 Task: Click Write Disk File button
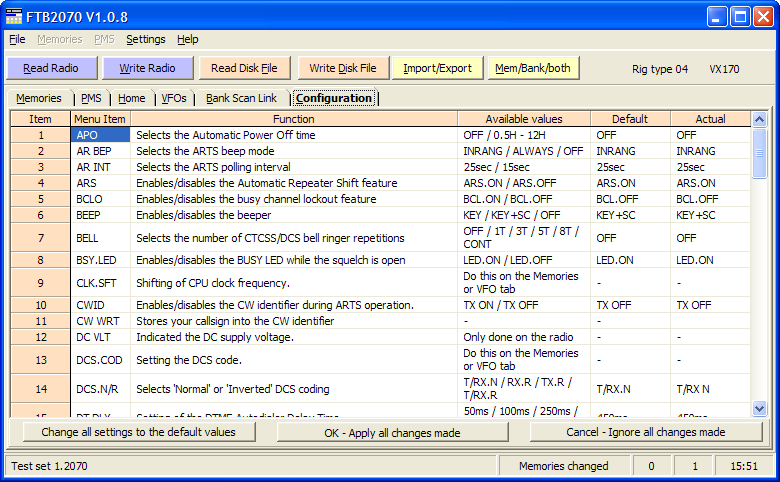[342, 68]
